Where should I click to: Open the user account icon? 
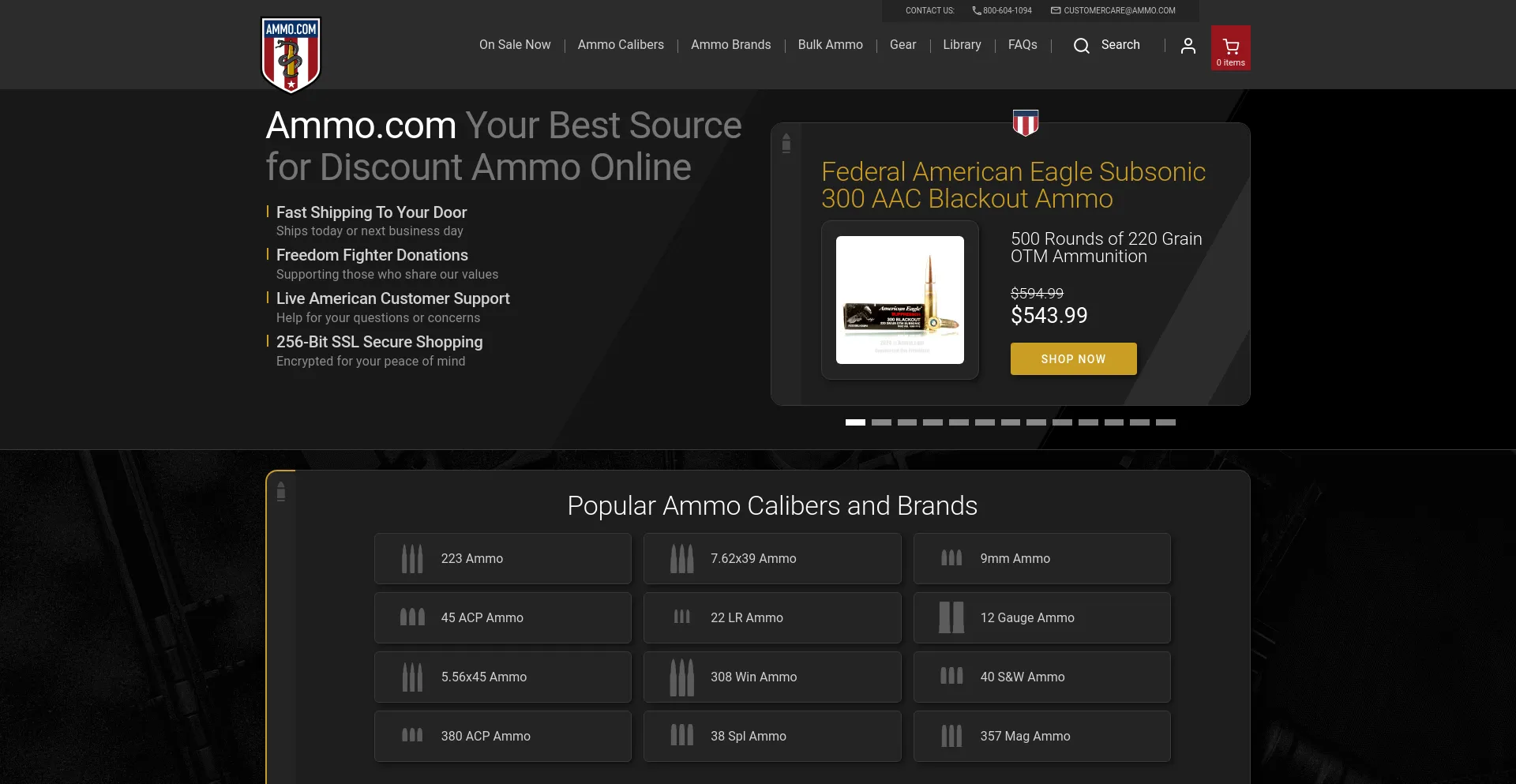pyautogui.click(x=1188, y=46)
